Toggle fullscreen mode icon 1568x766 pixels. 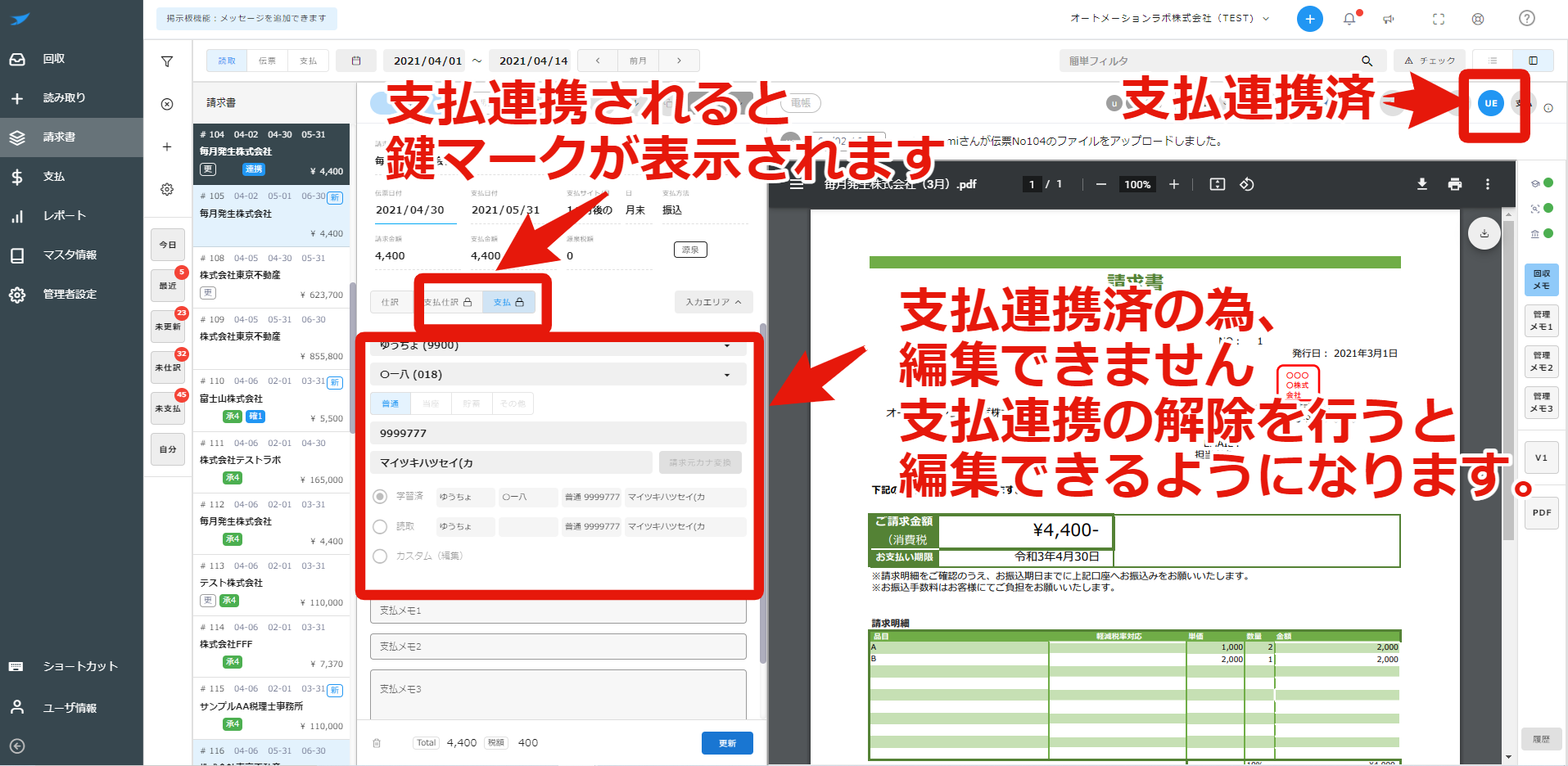coord(1439,19)
